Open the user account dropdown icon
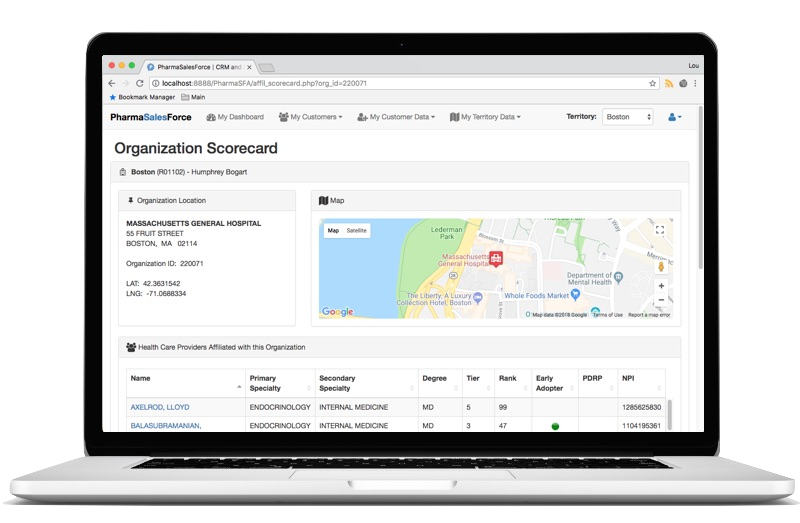Viewport: 800px width, 523px height. 674,117
